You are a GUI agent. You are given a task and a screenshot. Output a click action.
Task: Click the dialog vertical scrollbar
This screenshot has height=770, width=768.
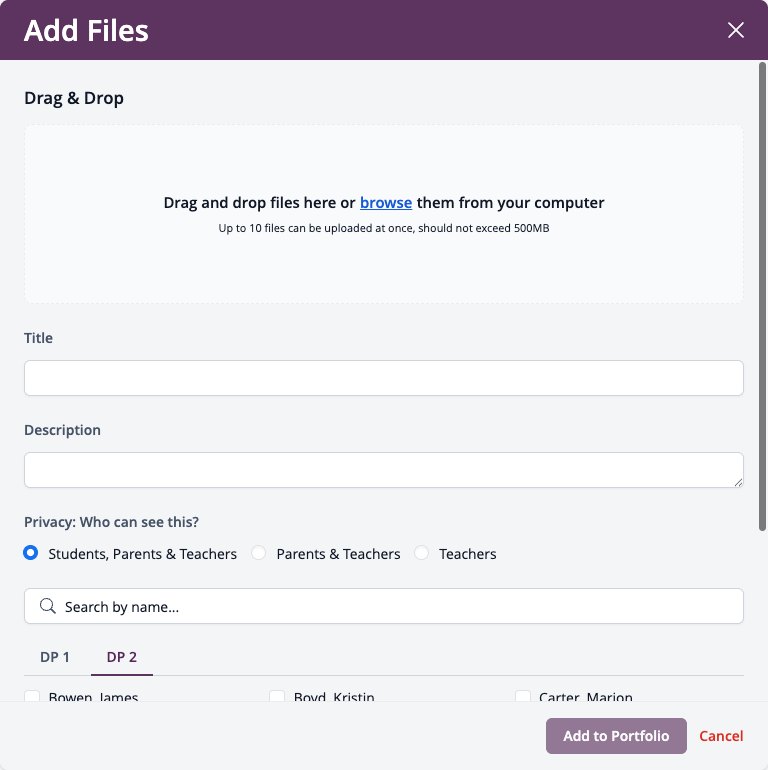[762, 297]
